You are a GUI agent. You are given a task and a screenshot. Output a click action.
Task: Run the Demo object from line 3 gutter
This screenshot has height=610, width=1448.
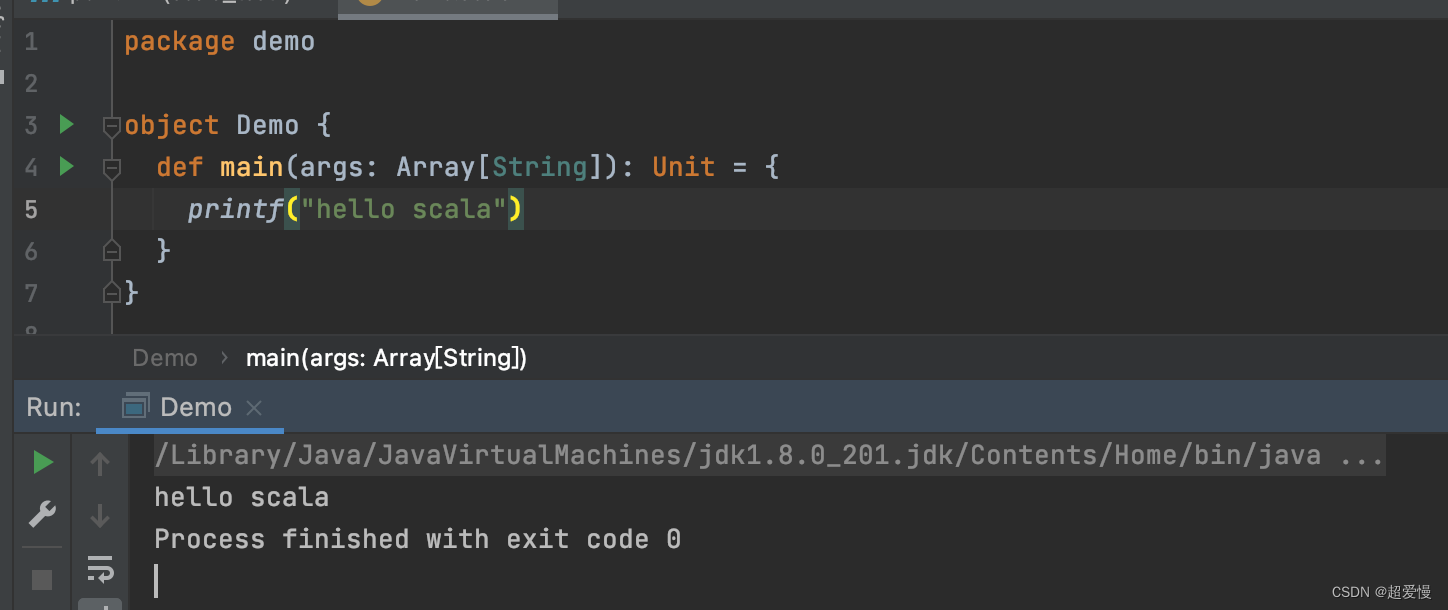pos(67,124)
